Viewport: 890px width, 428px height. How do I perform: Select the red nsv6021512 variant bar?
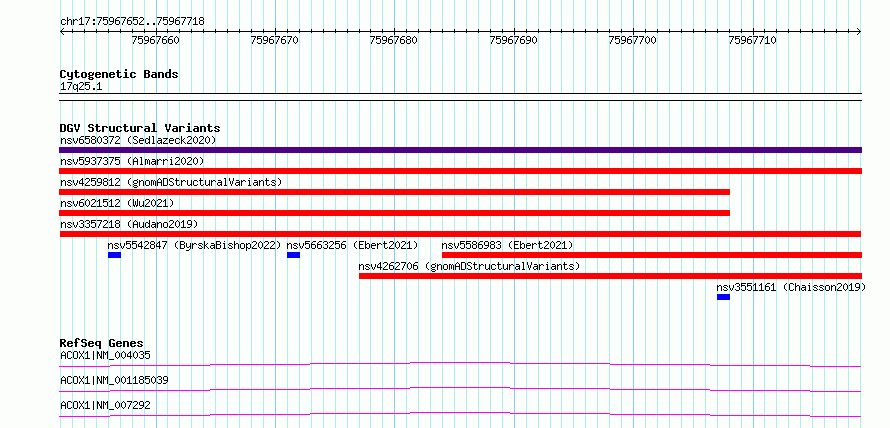pyautogui.click(x=394, y=213)
